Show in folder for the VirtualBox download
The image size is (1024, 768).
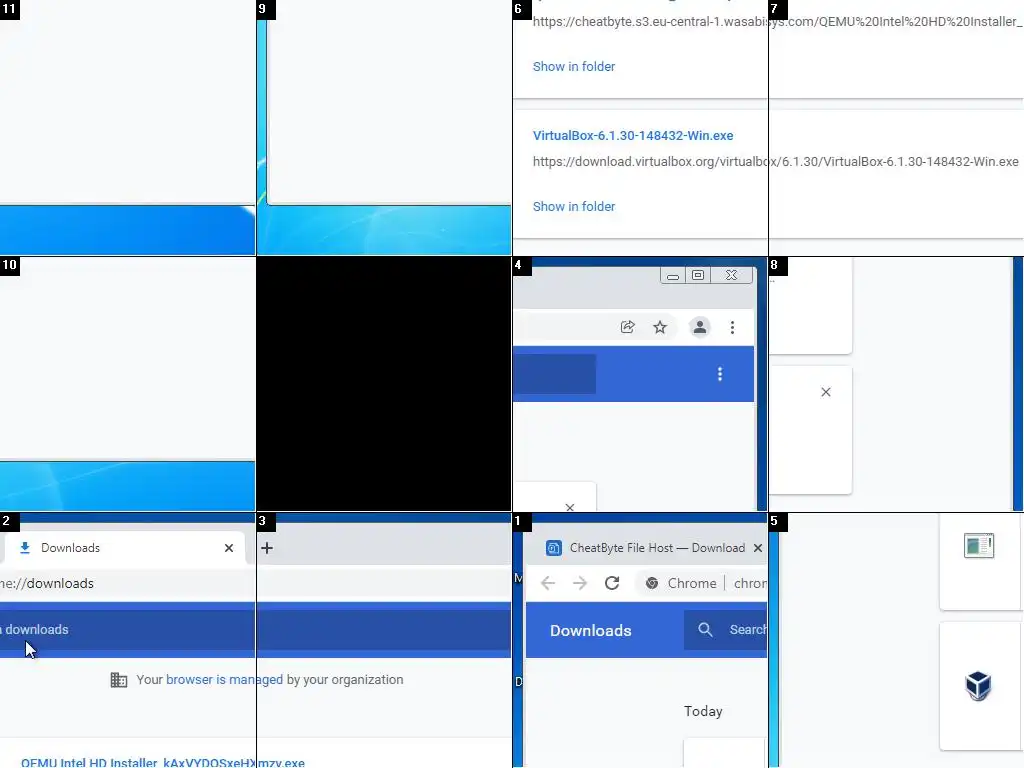[x=574, y=206]
